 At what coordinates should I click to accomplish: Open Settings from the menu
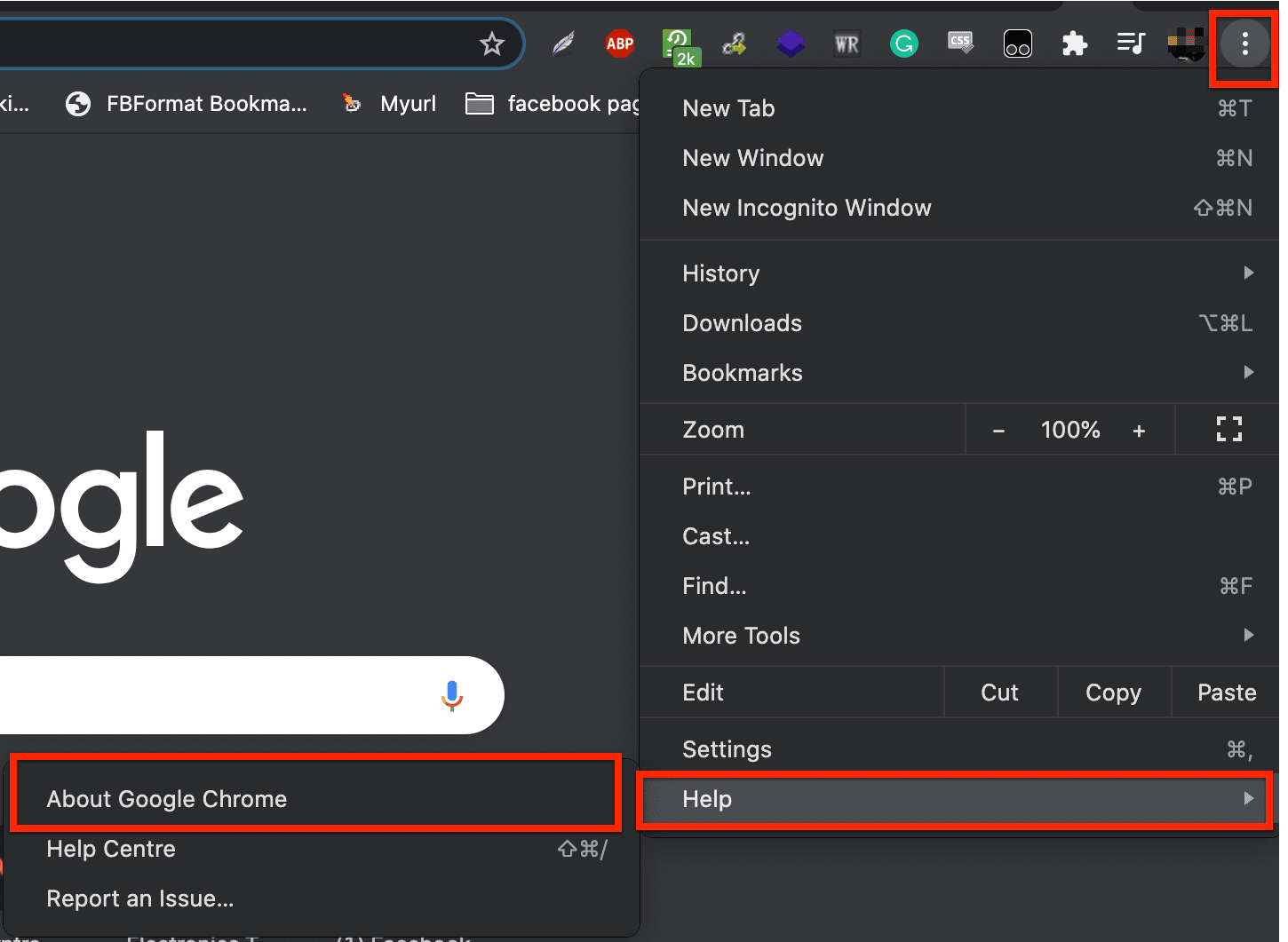(958, 749)
